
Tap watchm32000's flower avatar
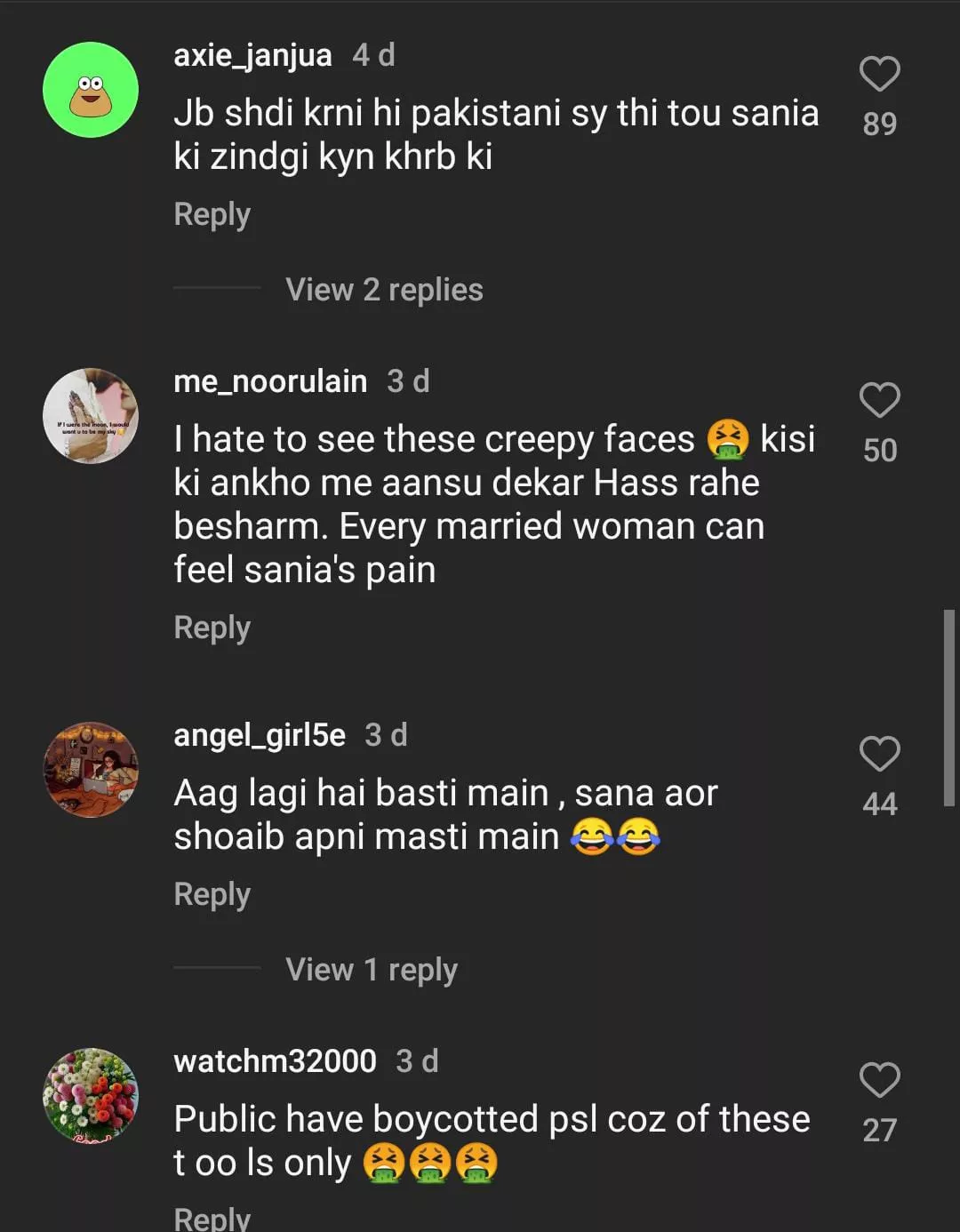click(91, 1096)
